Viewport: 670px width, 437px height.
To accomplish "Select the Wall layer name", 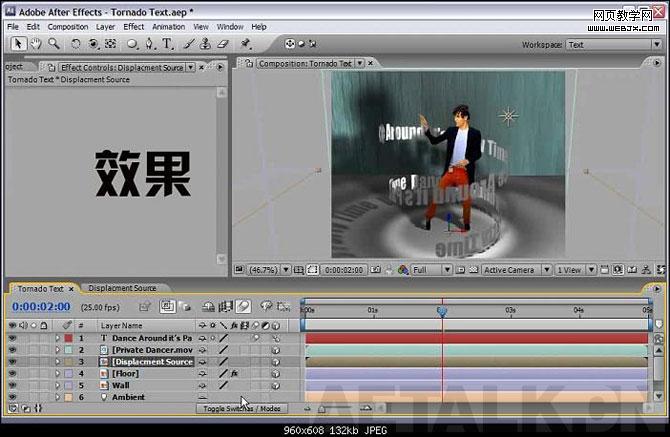I will (121, 385).
